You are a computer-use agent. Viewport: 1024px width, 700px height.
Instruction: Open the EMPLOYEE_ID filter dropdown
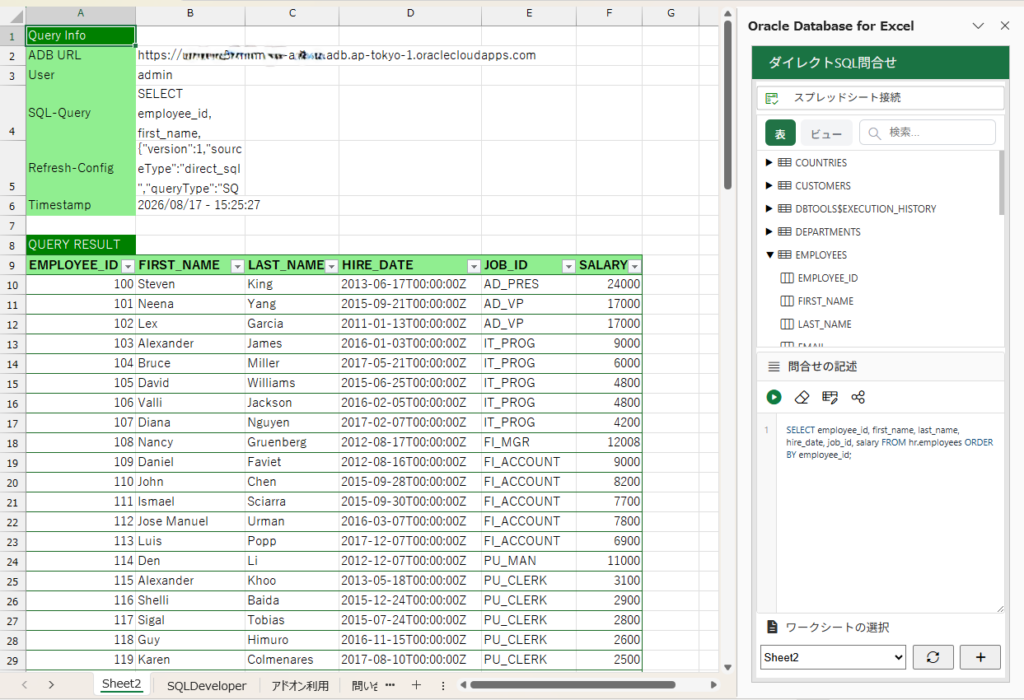pyautogui.click(x=128, y=266)
